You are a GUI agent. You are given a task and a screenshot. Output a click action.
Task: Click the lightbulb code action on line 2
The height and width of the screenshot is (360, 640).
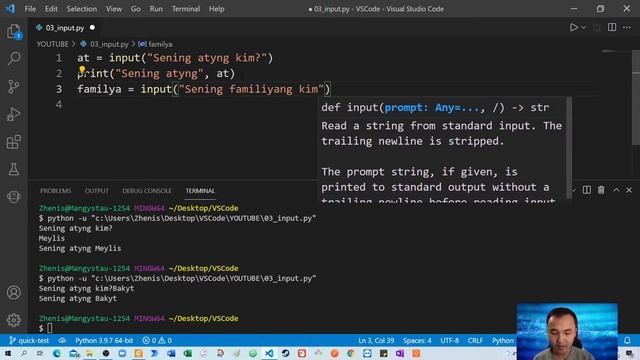(82, 70)
